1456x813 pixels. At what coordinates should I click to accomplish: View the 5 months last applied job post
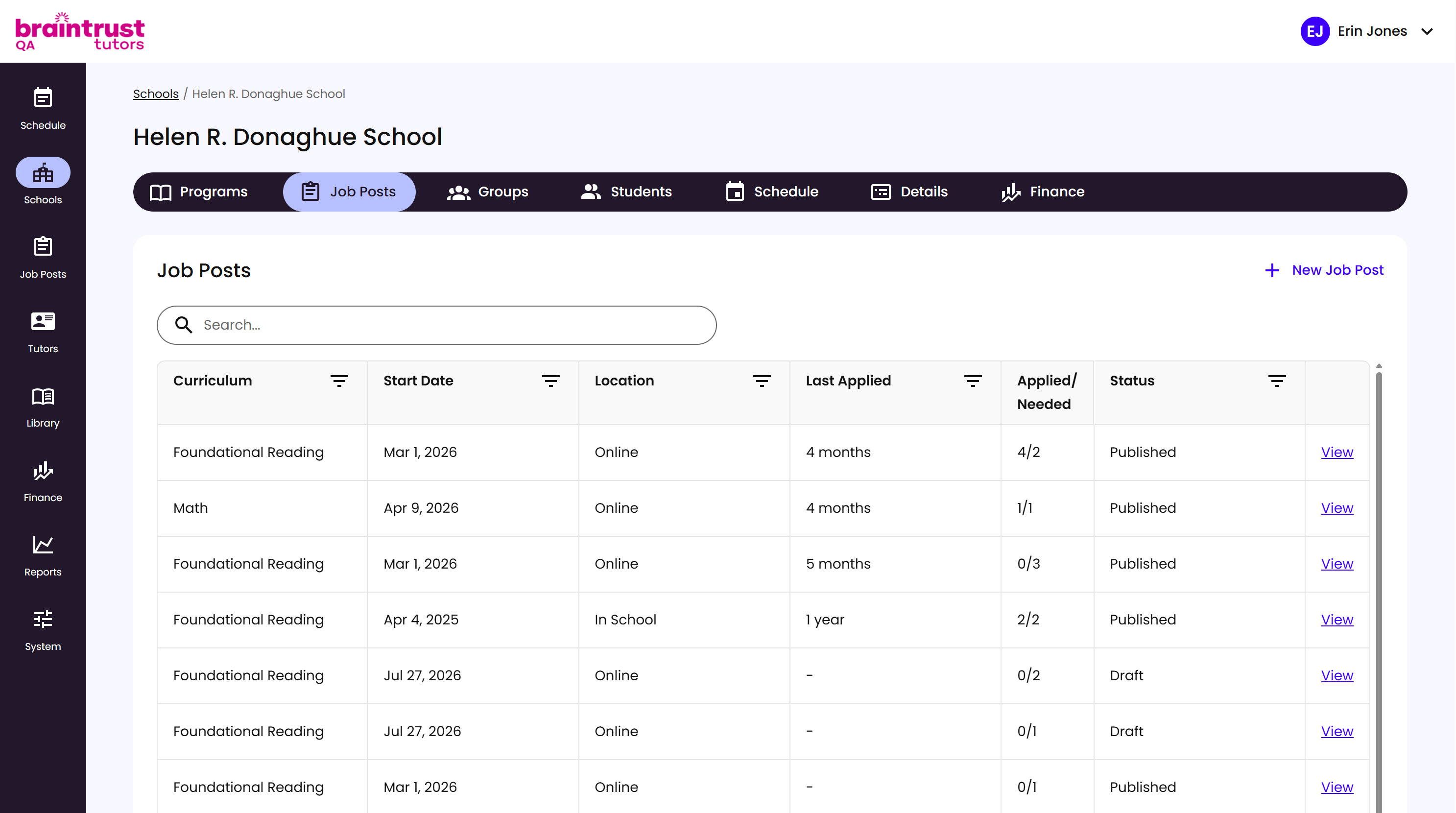tap(1337, 564)
